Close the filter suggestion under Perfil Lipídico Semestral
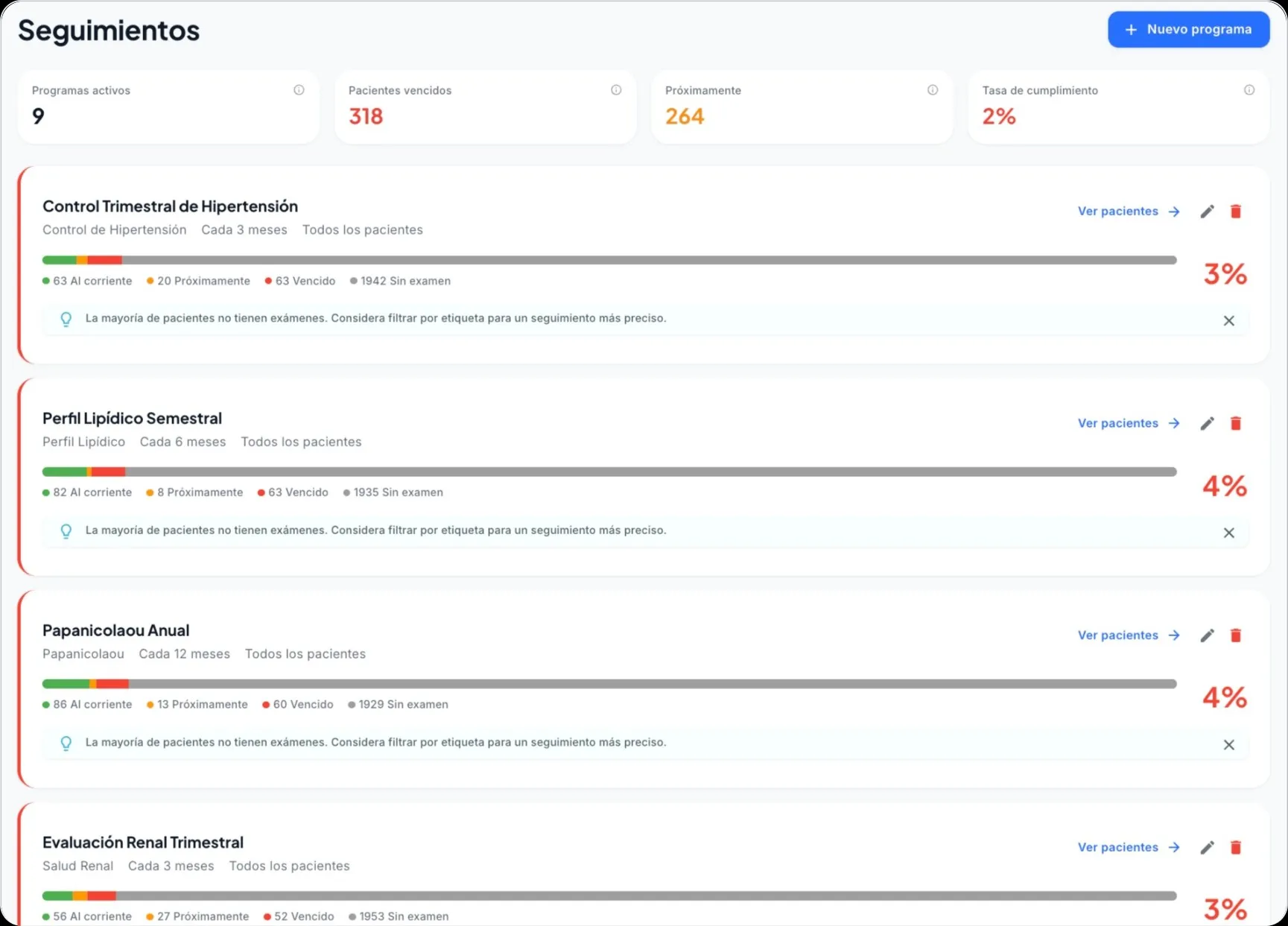Image resolution: width=1288 pixels, height=926 pixels. click(1229, 533)
